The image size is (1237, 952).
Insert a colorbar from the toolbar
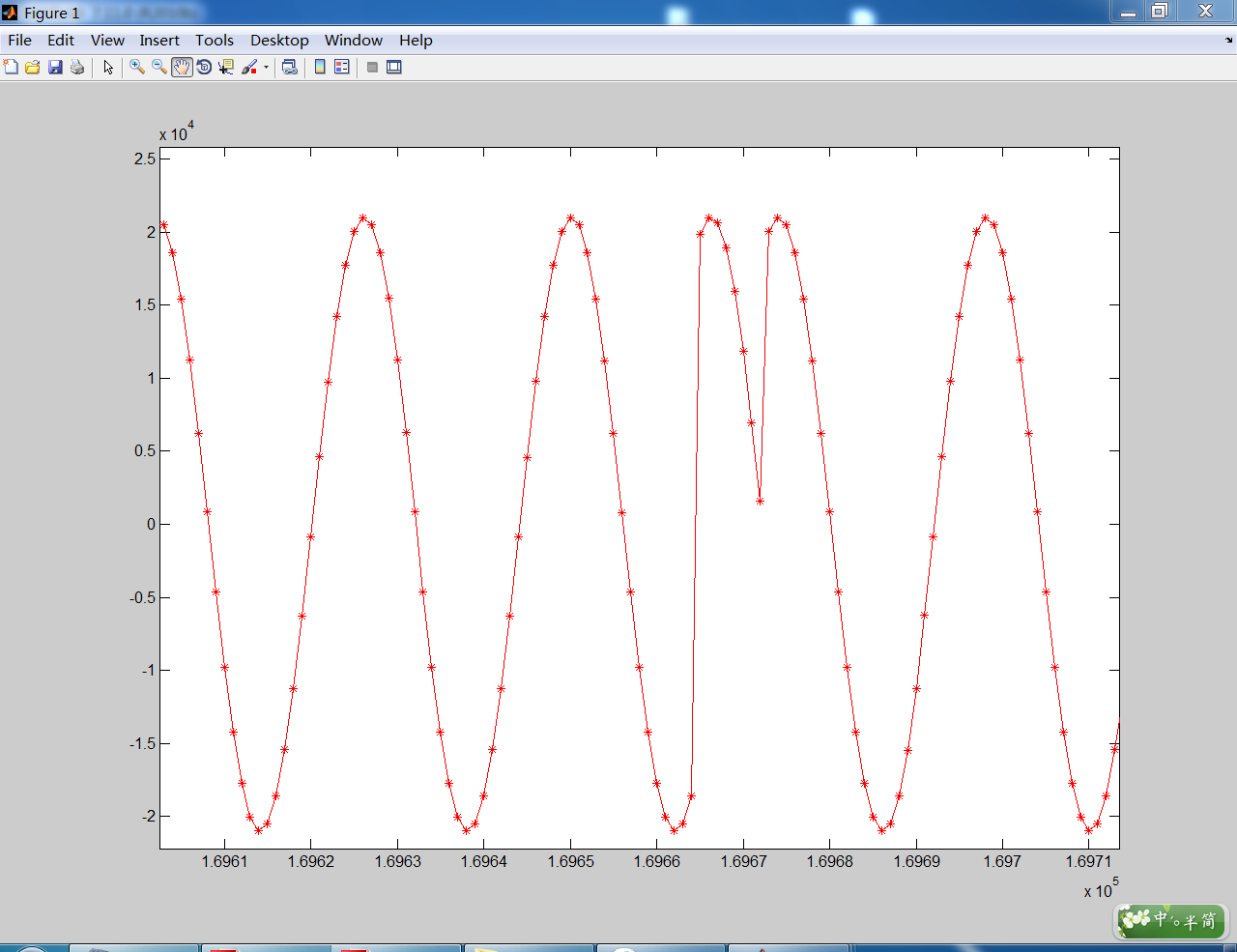click(320, 67)
